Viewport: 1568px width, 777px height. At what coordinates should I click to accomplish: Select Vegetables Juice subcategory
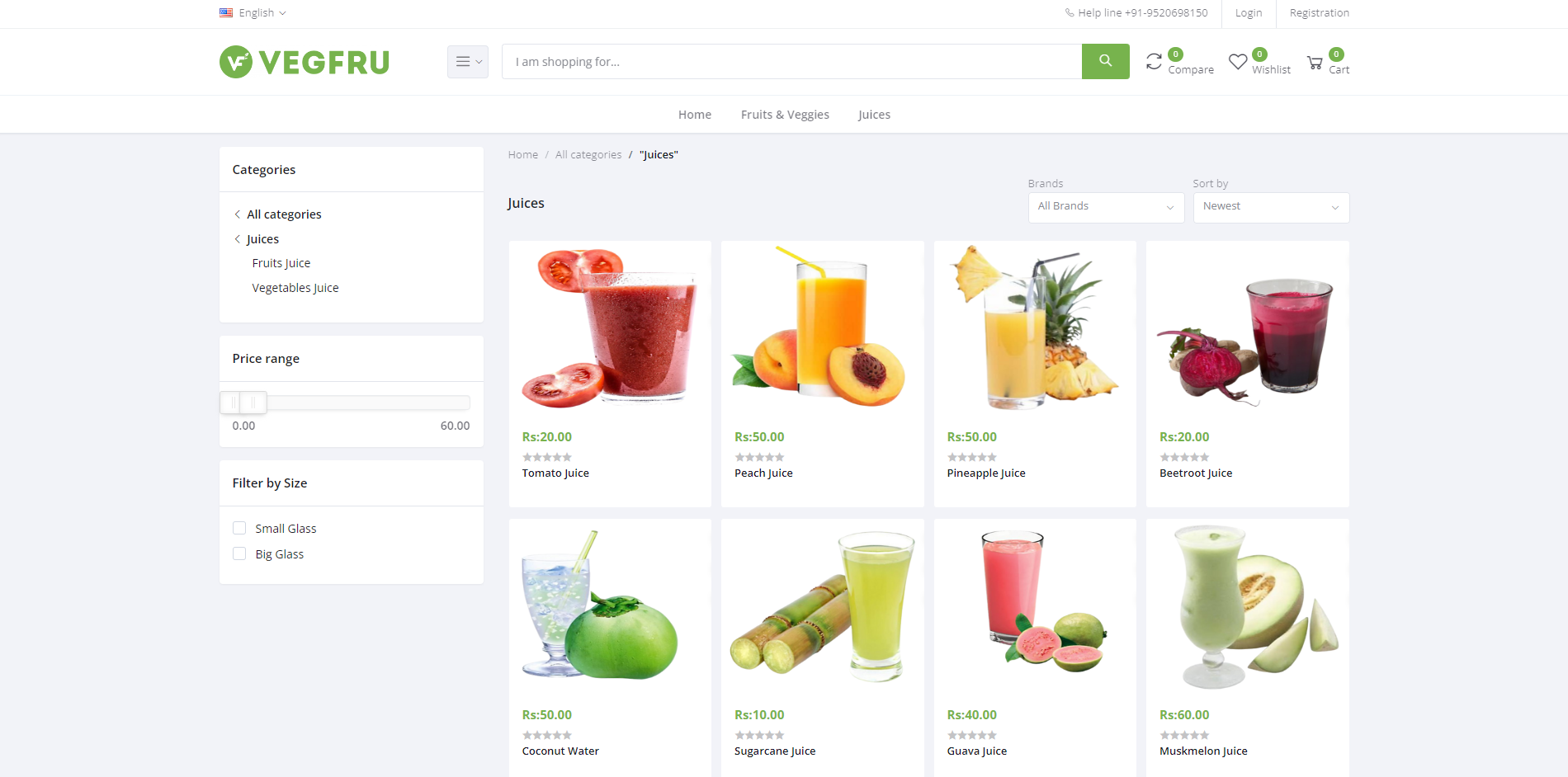point(295,288)
